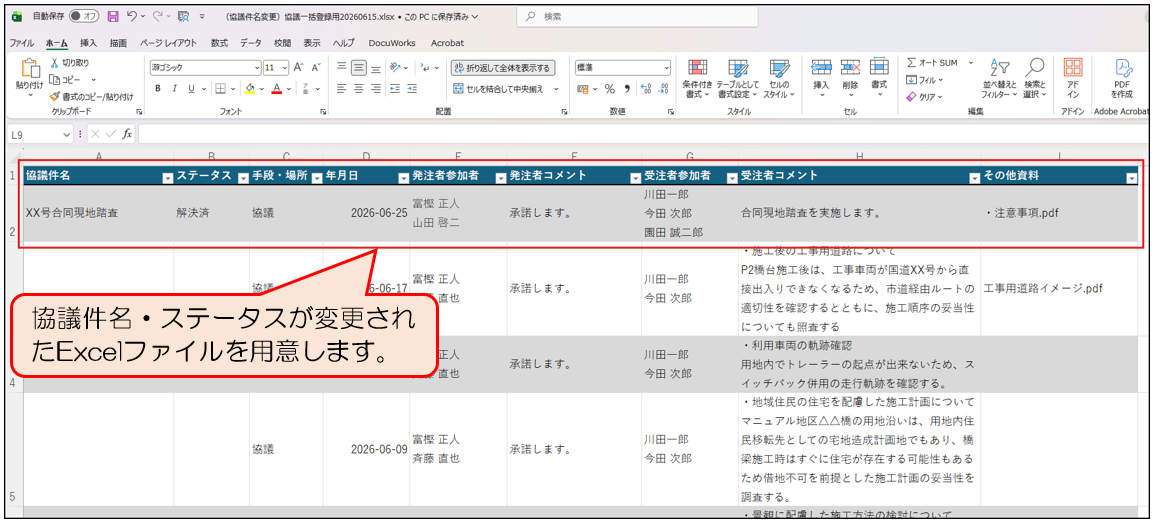The height and width of the screenshot is (522, 1153).
Task: Undo the last action
Action: coord(130,16)
